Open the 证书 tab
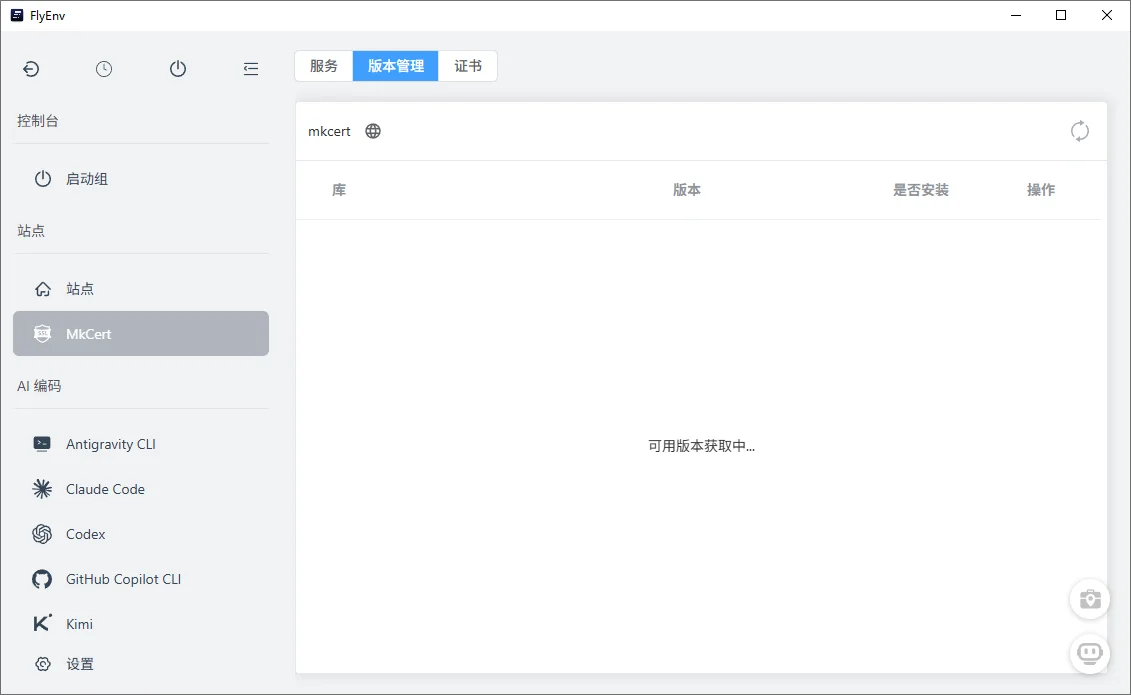Screen dimensions: 1131x695 pos(467,66)
